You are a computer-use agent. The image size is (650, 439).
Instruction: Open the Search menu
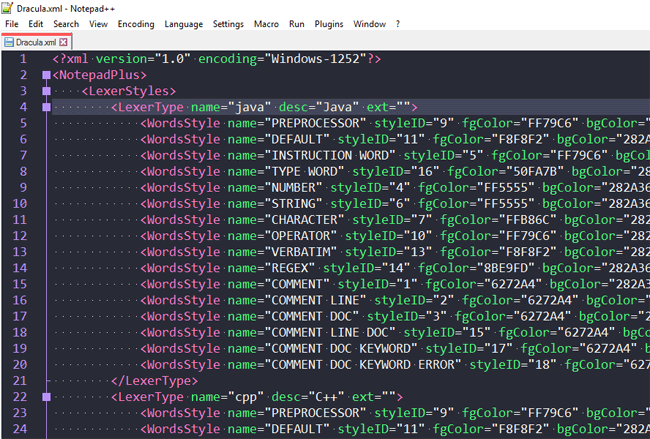click(66, 23)
